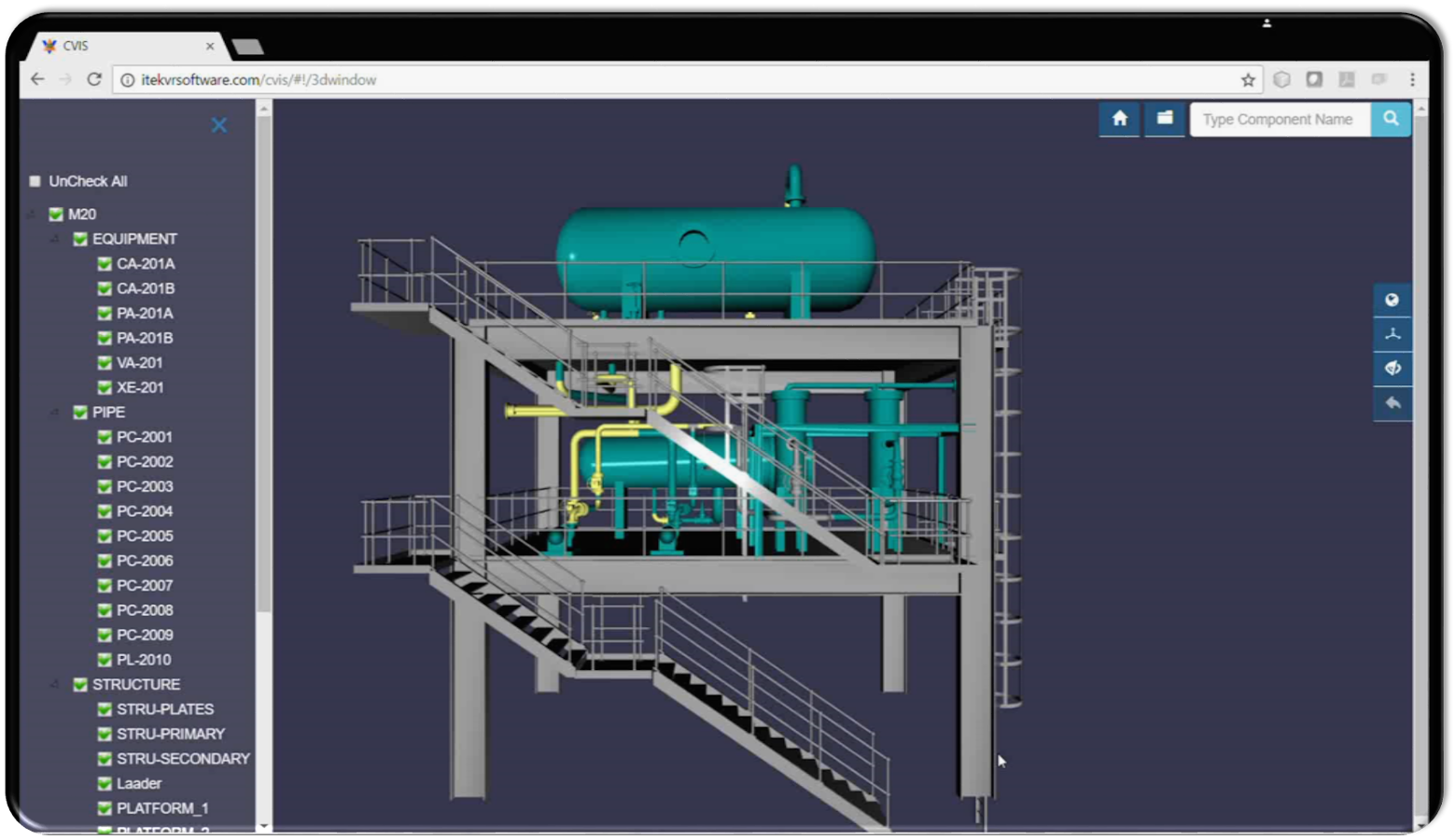This screenshot has width=1456, height=840.
Task: Uncheck the STRU-PRIMARY checkbox
Action: pos(105,735)
